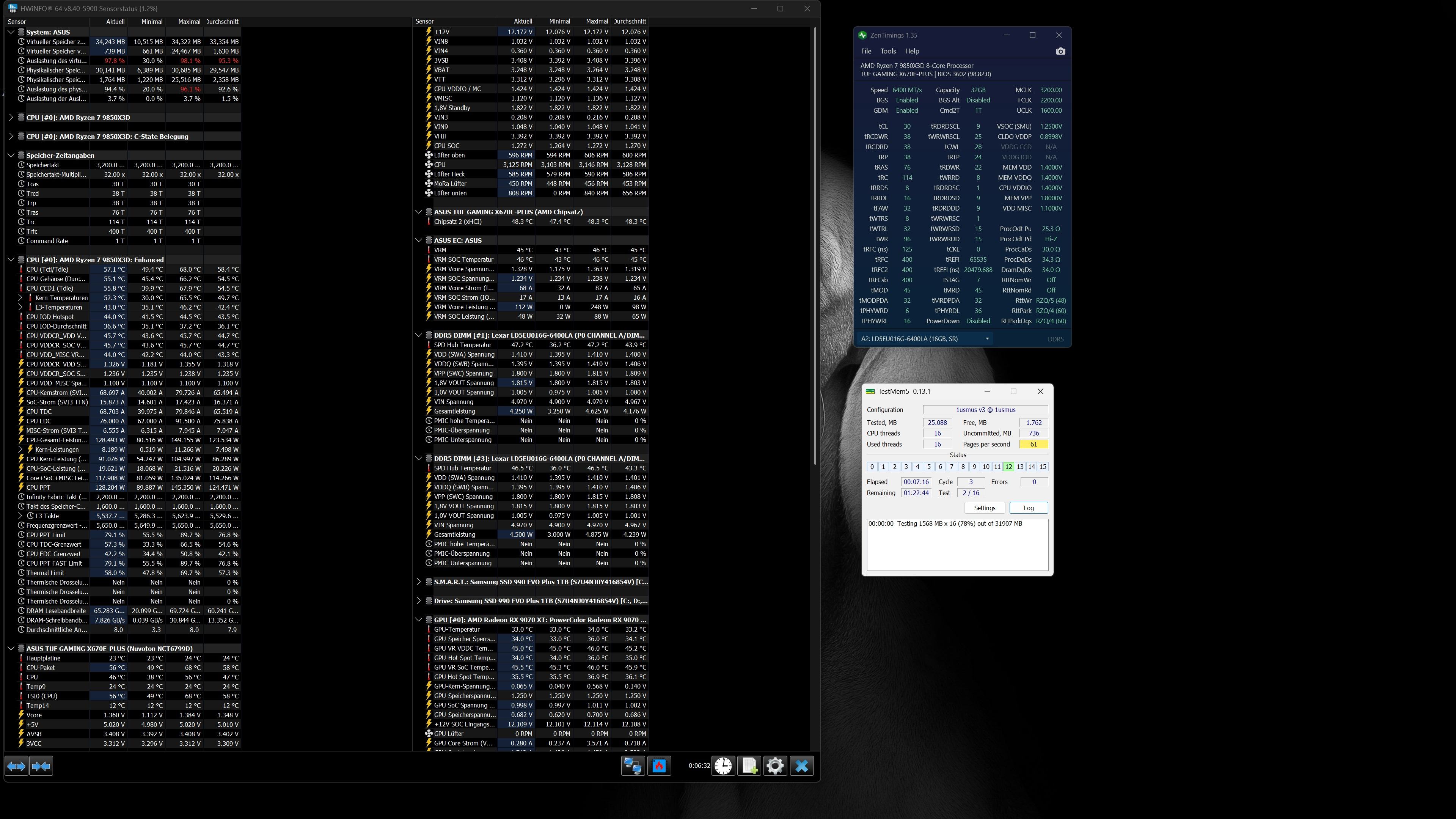Click thermometer icon beside CPU (Tctl/Tdie)
The image size is (1456, 819).
(x=21, y=270)
